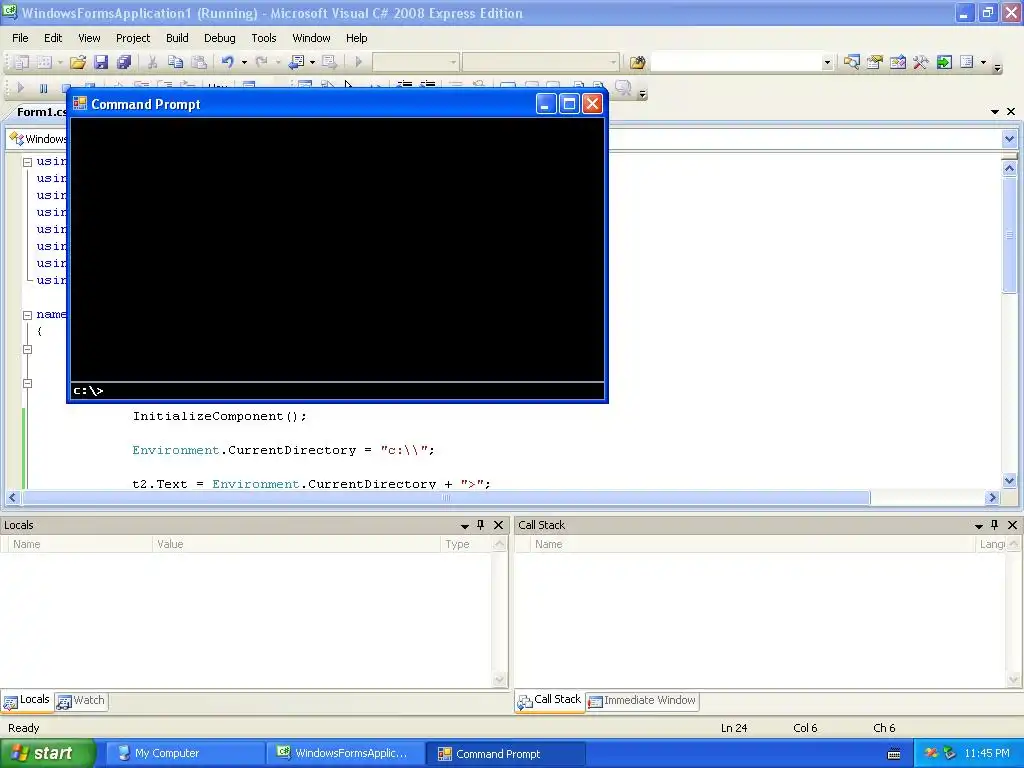Click the Paste clipboard icon
This screenshot has width=1024, height=768.
(x=199, y=62)
